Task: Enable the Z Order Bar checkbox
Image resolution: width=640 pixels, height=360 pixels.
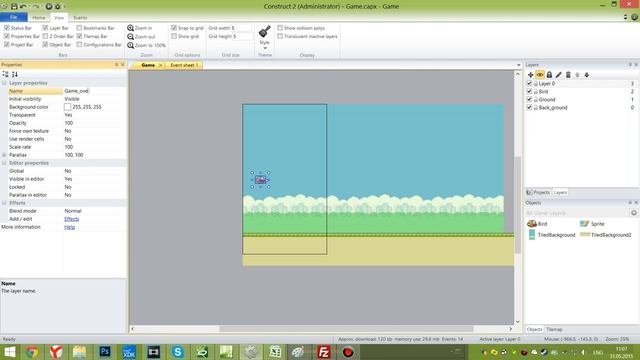Action: (45, 36)
